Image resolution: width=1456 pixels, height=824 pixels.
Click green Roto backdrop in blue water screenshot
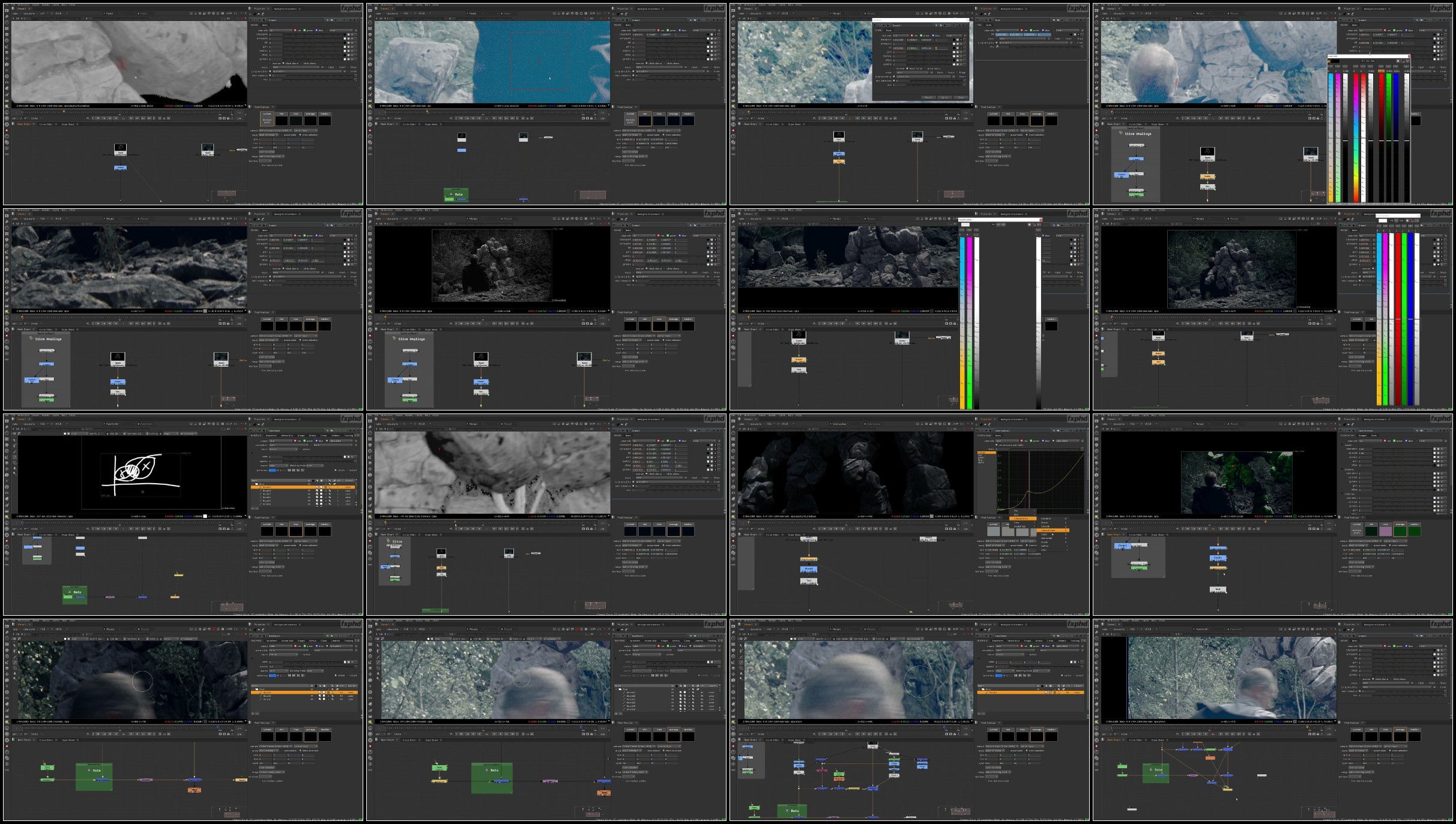point(456,194)
